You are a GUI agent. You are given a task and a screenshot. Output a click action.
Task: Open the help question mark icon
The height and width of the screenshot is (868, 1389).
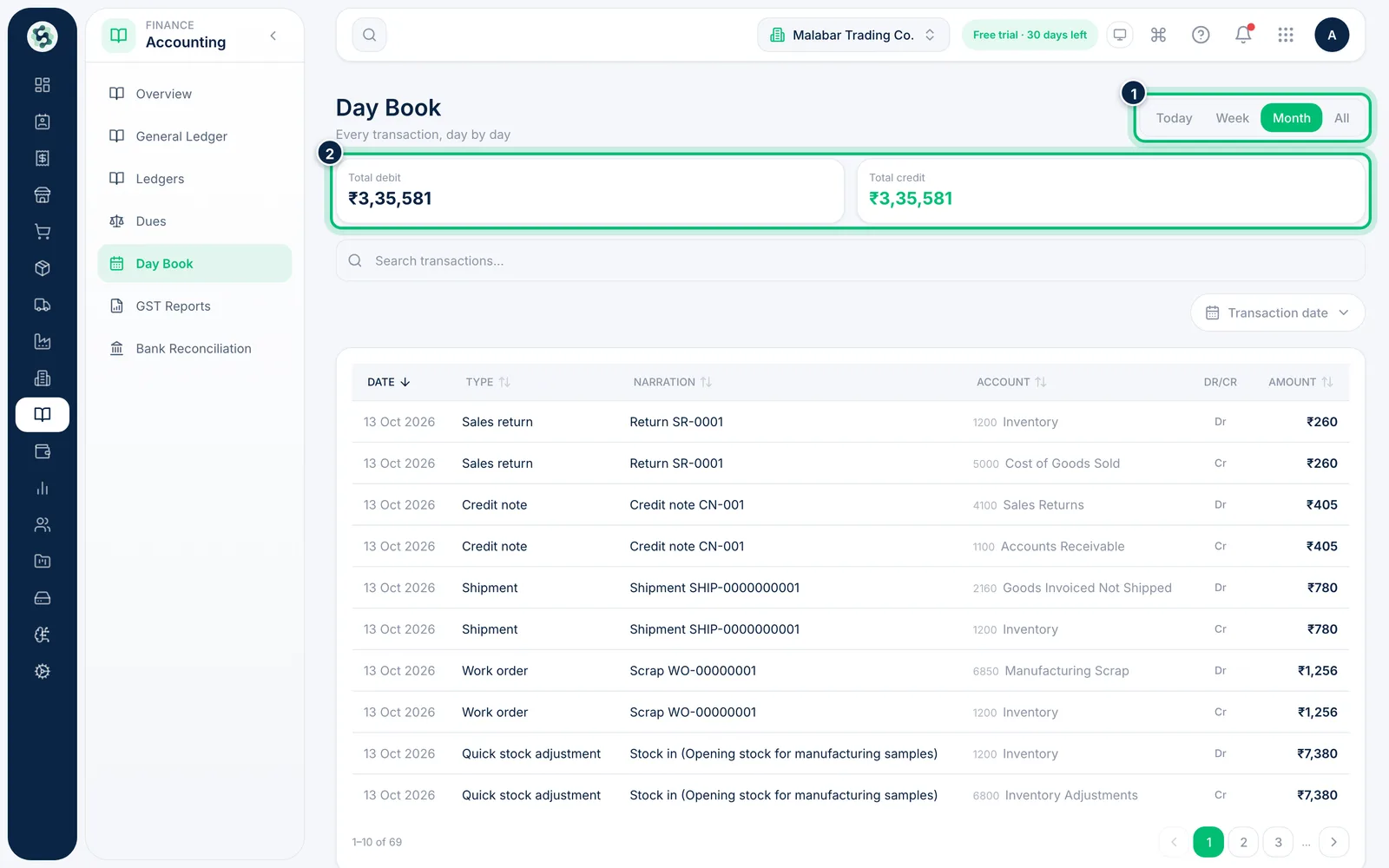(x=1201, y=35)
